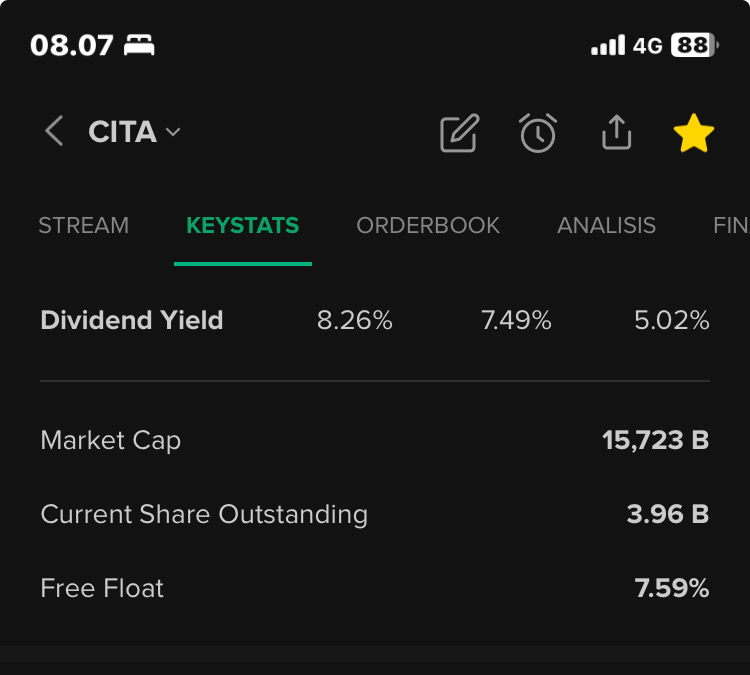Image resolution: width=750 pixels, height=675 pixels.
Task: Tap the cellular signal bars icon
Action: click(608, 45)
